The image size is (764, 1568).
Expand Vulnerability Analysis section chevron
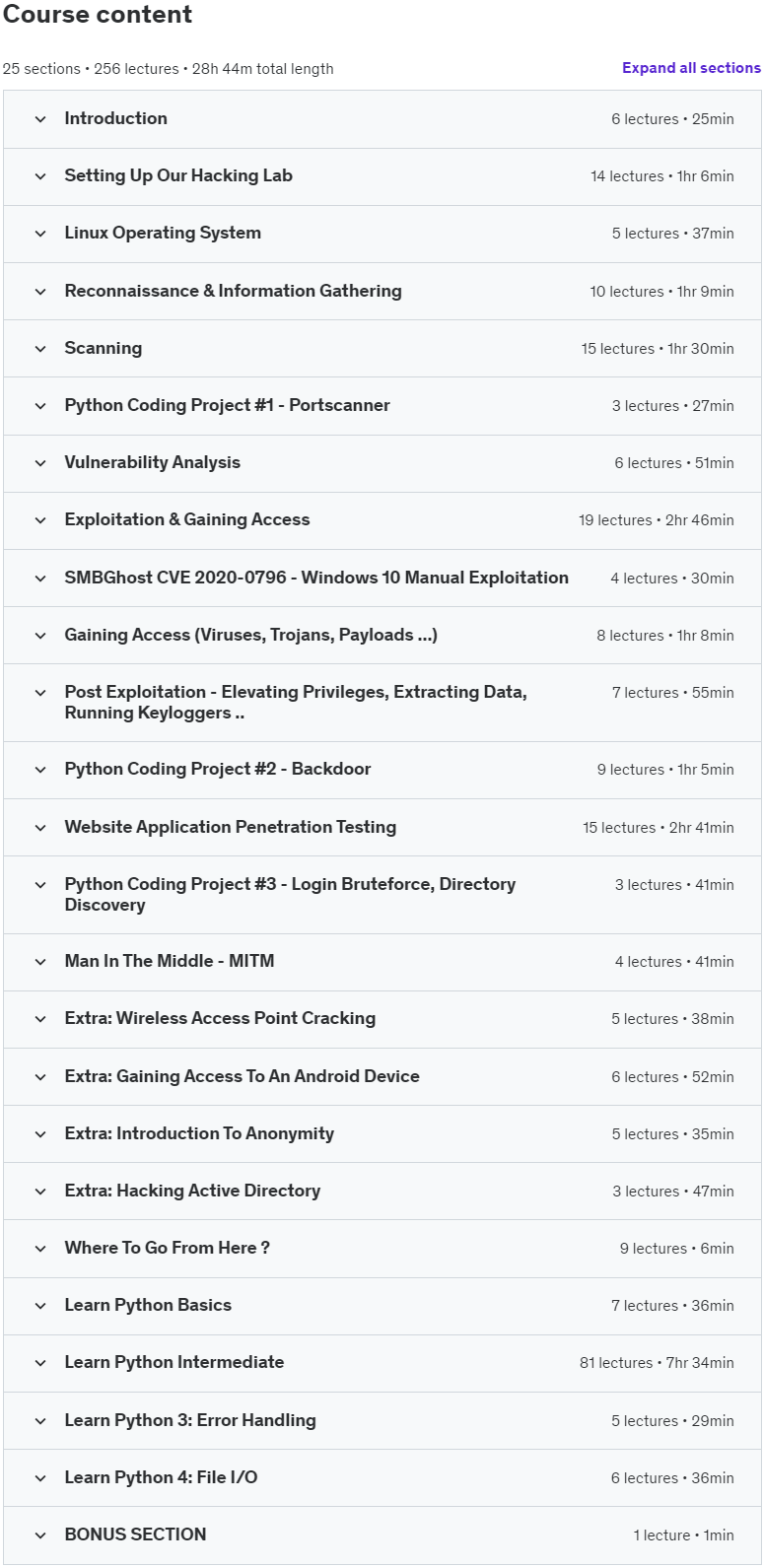click(40, 463)
